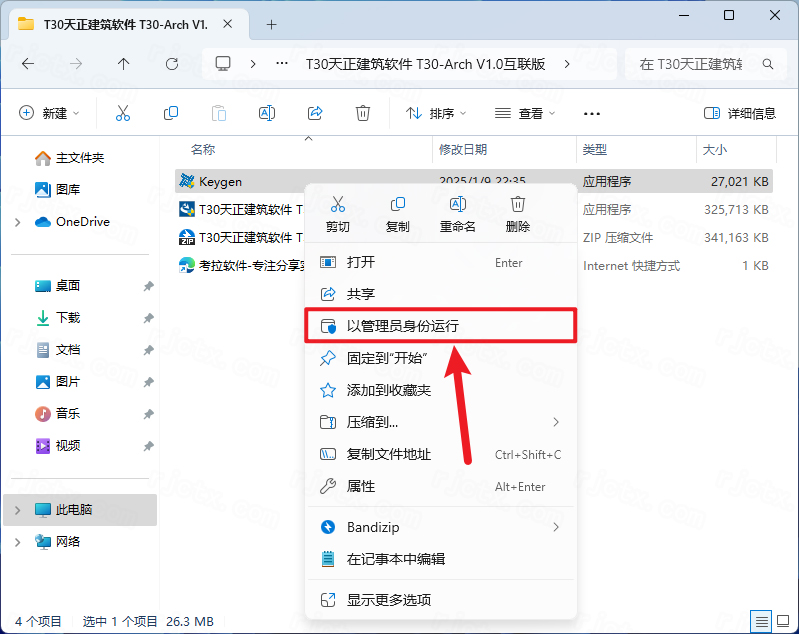Switch to large thumbnails view icon

click(783, 621)
